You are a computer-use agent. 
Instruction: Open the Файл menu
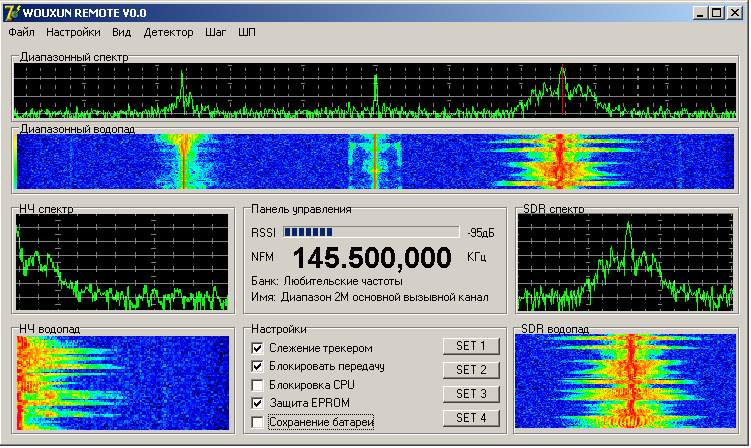point(21,33)
